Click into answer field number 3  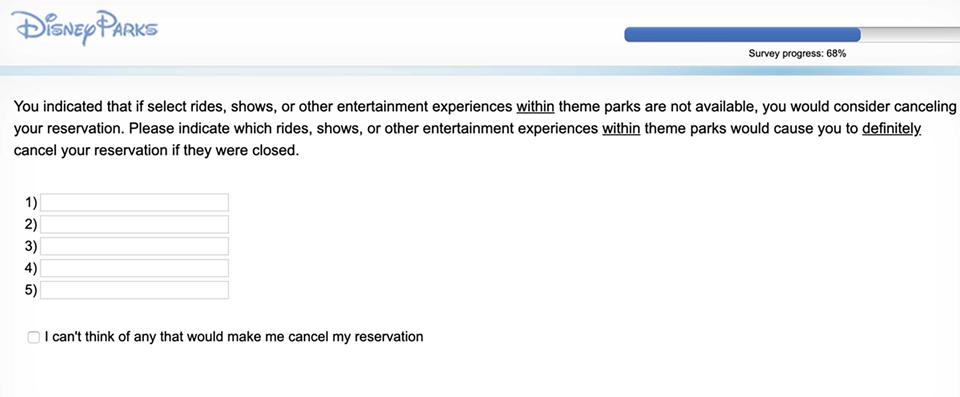(135, 246)
